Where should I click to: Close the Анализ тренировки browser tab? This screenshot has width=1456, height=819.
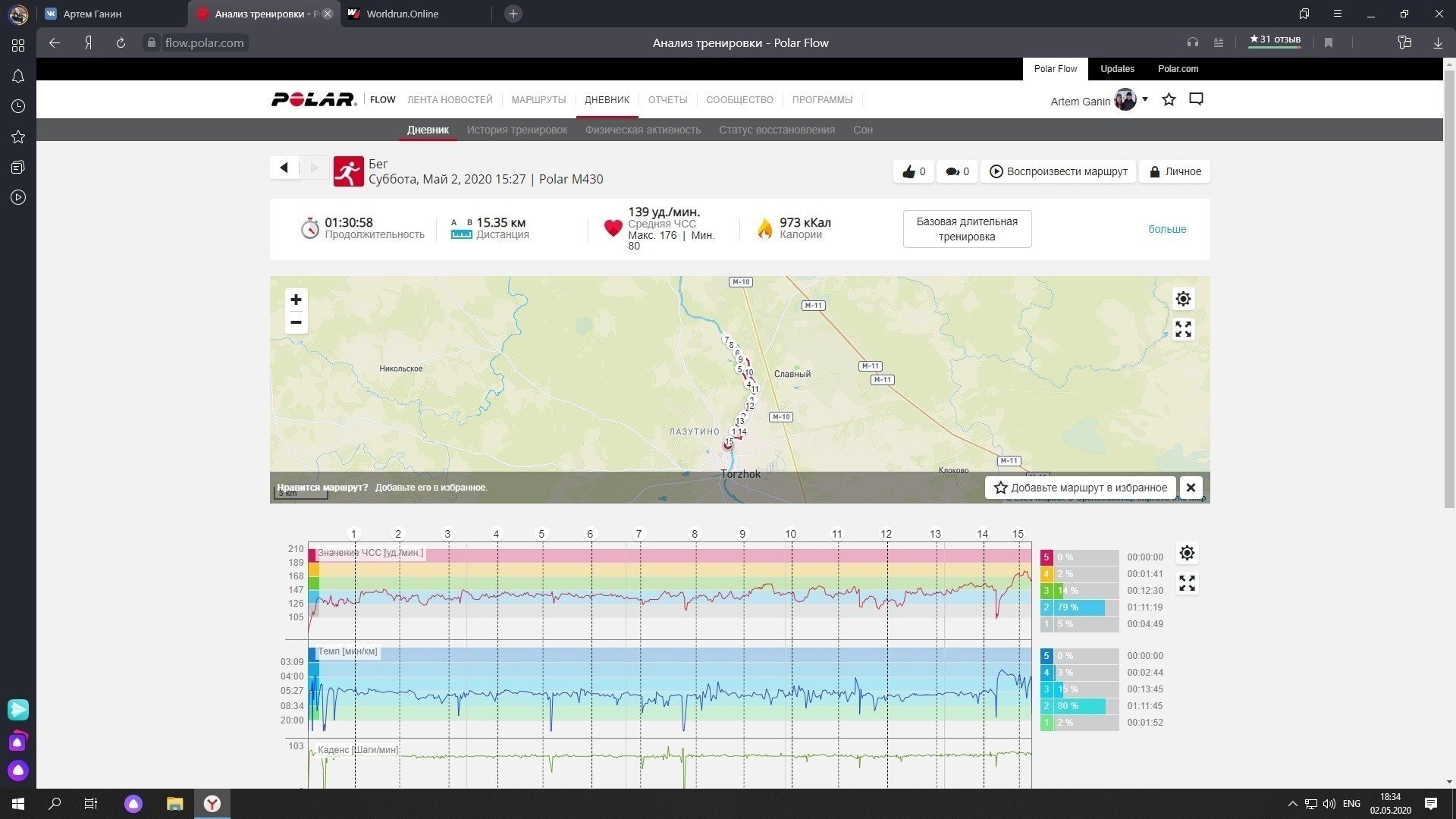click(328, 14)
